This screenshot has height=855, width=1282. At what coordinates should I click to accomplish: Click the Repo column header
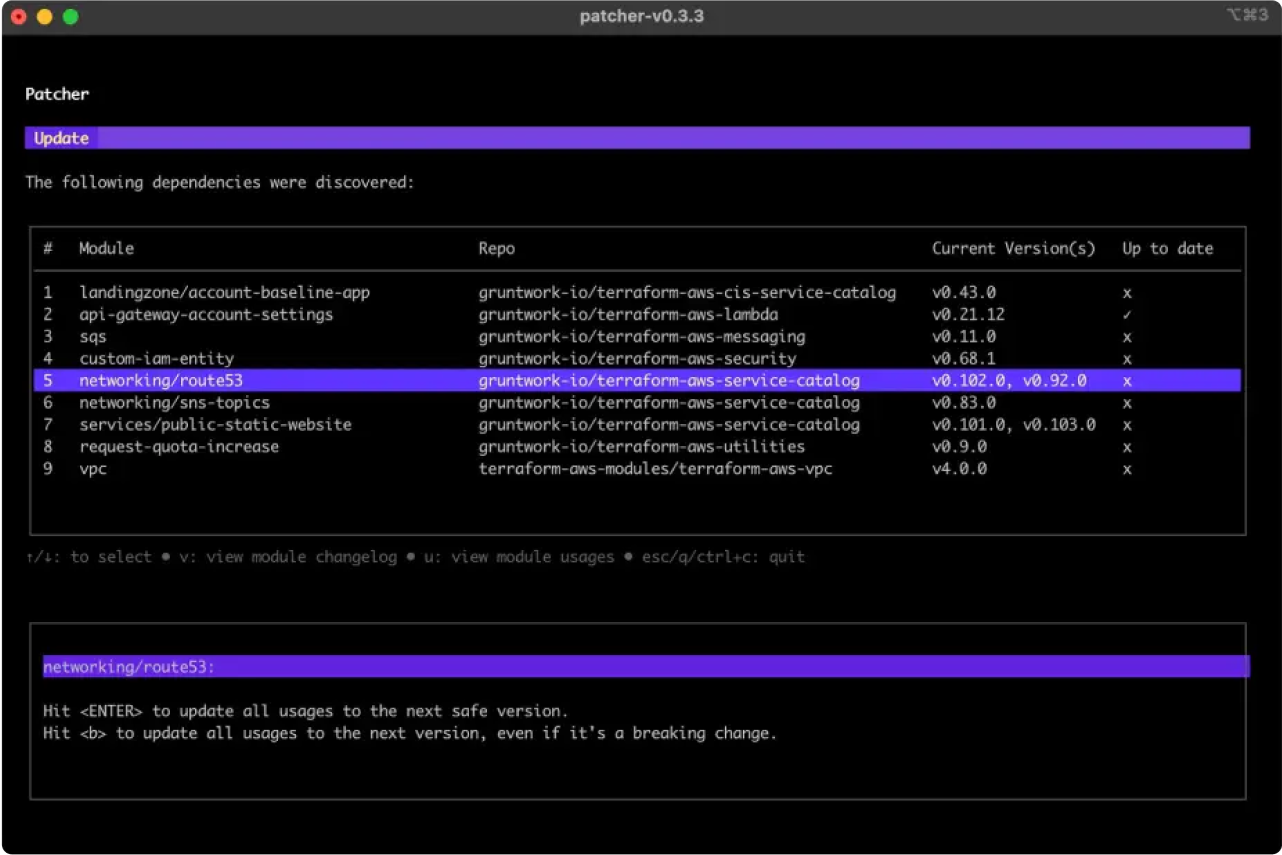pyautogui.click(x=496, y=248)
